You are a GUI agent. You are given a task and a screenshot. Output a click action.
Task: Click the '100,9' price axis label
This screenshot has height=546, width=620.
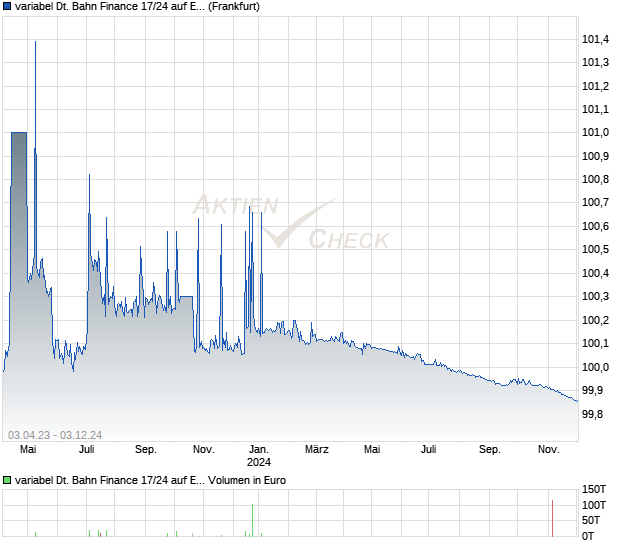pos(595,156)
